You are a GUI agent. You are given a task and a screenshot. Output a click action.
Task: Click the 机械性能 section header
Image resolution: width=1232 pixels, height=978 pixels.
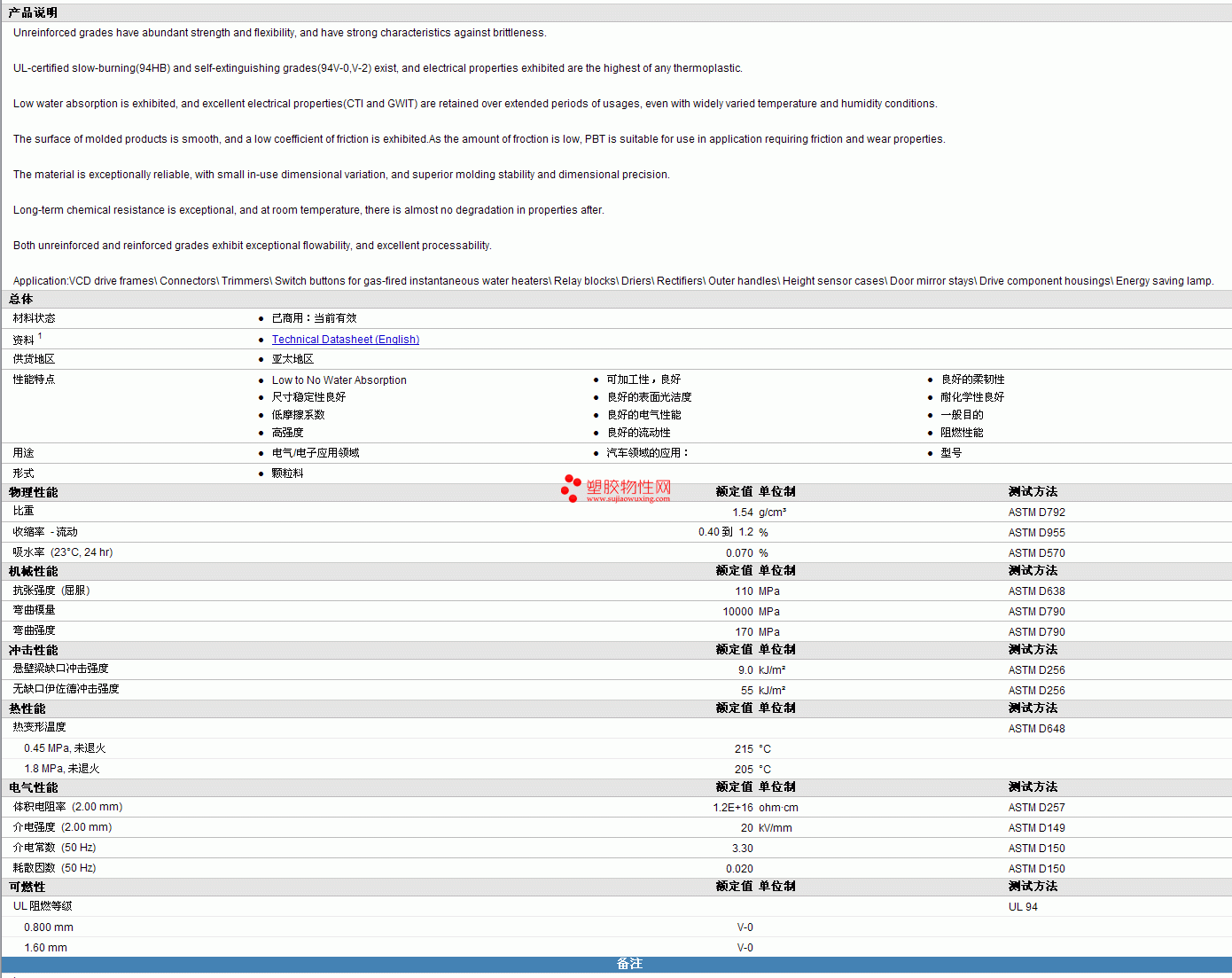click(x=34, y=571)
